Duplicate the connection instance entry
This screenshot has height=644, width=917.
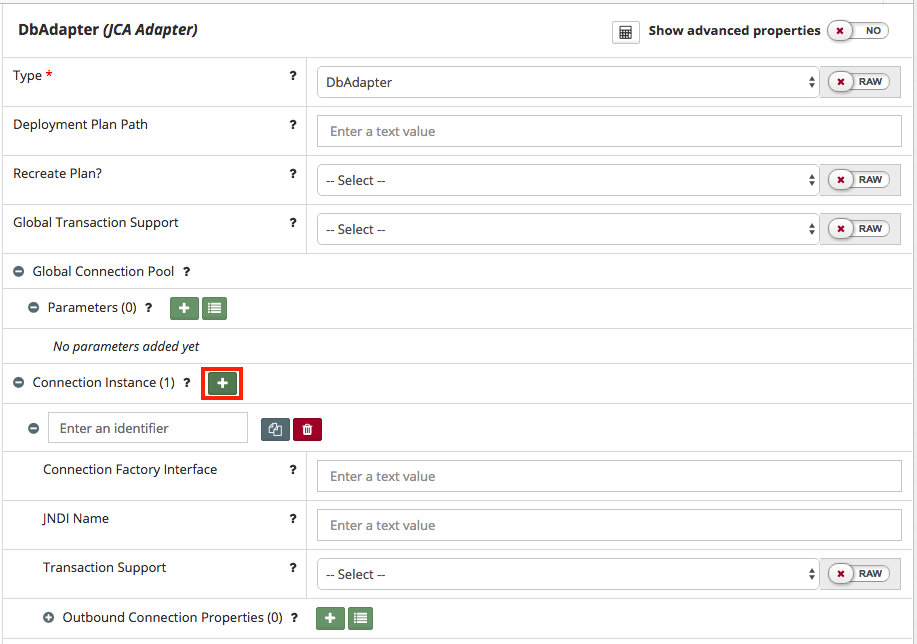[275, 429]
